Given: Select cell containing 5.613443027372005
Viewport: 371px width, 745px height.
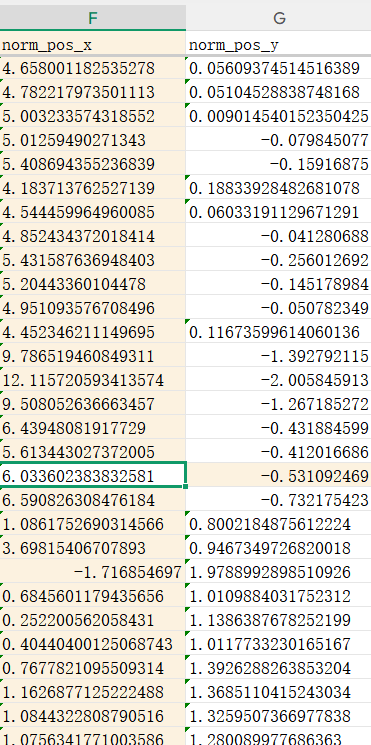Looking at the screenshot, I should click(x=93, y=451).
